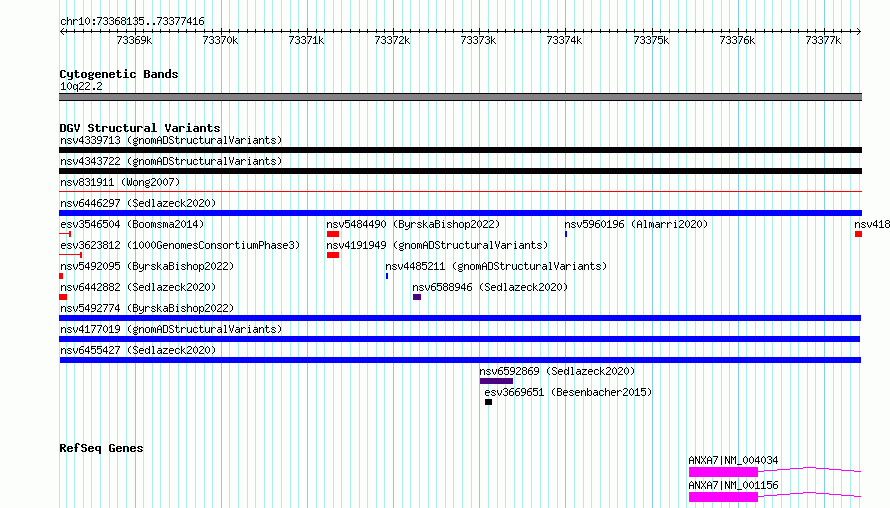Viewport: 890px width, 508px height.
Task: Select the 10q22.2 band label
Action: tap(82, 86)
